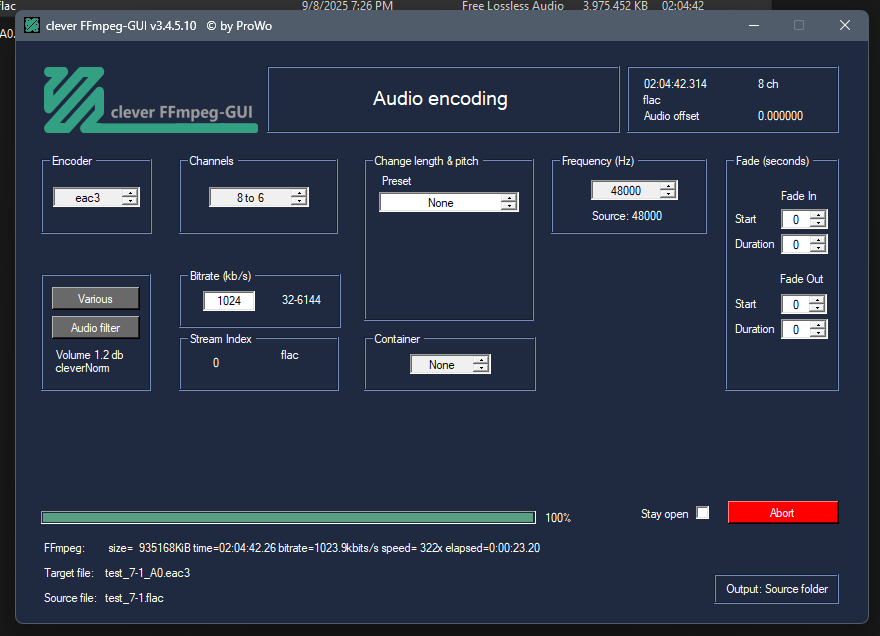The image size is (880, 636).
Task: Increase Frequency with up arrow
Action: coord(668,186)
